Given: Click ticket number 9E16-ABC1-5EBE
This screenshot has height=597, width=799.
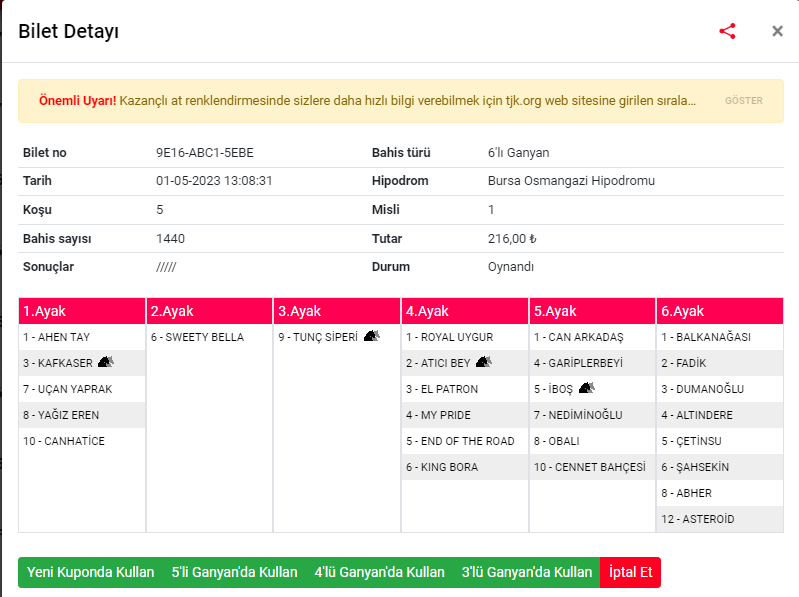Looking at the screenshot, I should coord(205,153).
